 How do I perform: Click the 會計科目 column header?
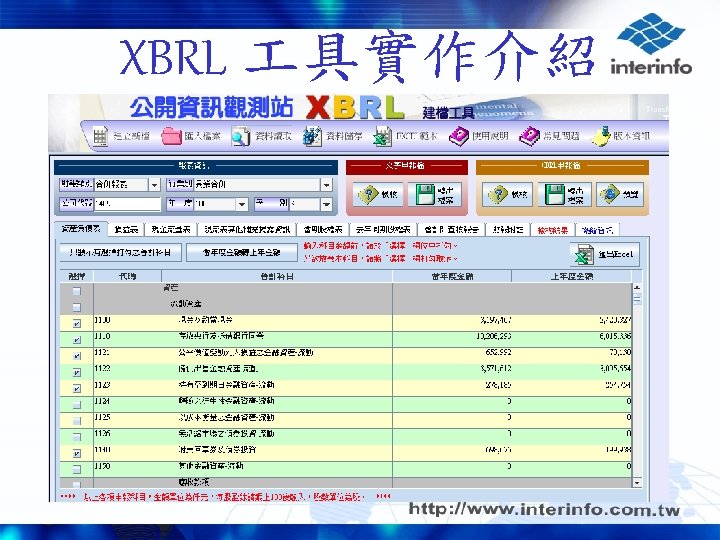[277, 276]
